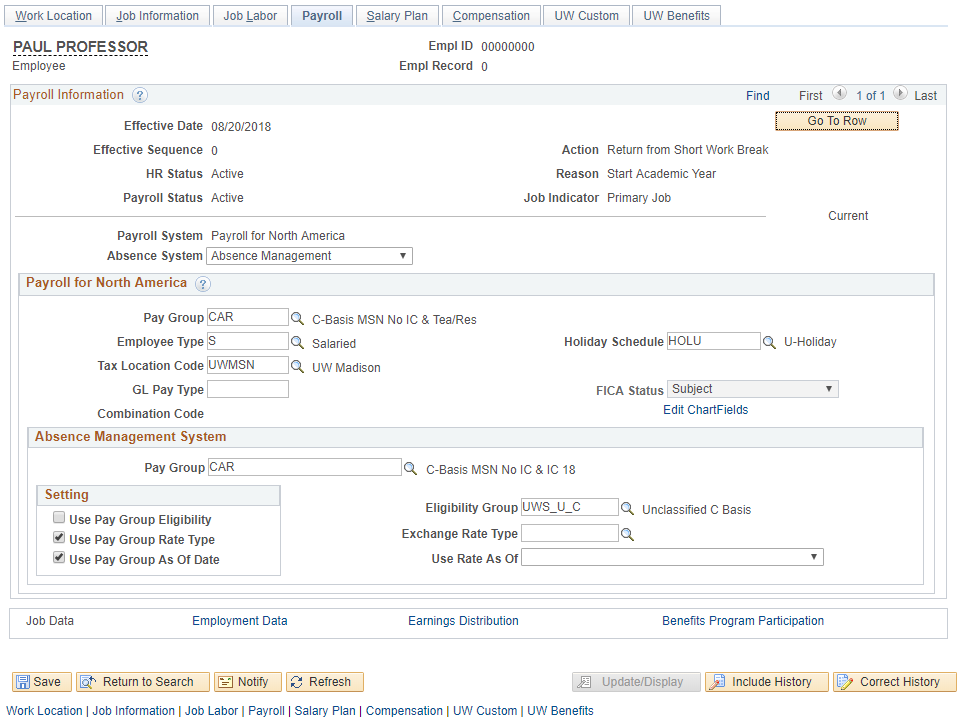The height and width of the screenshot is (727, 967).
Task: Click the Go To Row button
Action: tap(837, 121)
